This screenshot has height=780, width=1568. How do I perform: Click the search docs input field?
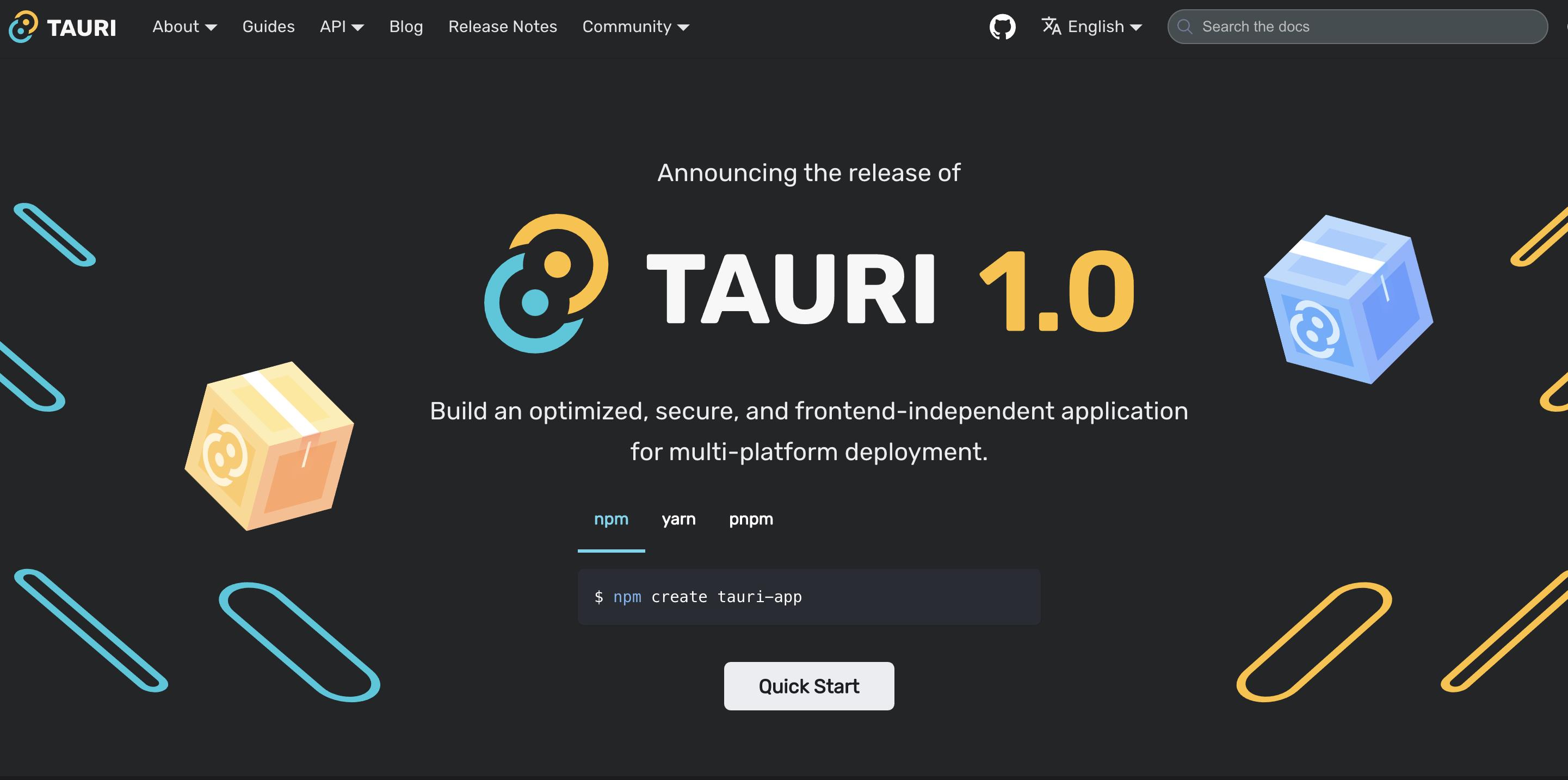point(1358,26)
